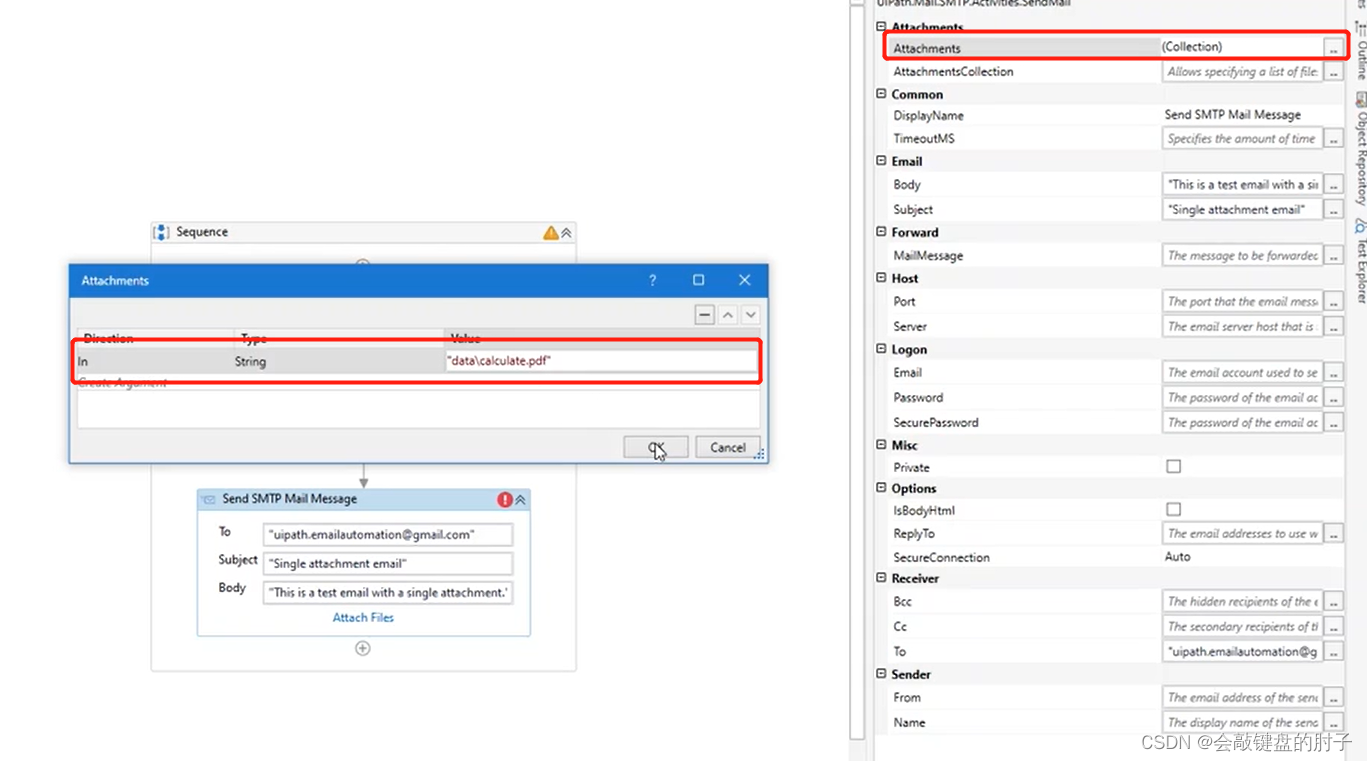Collapse the Misc properties category
The width and height of the screenshot is (1367, 761).
[x=881, y=445]
